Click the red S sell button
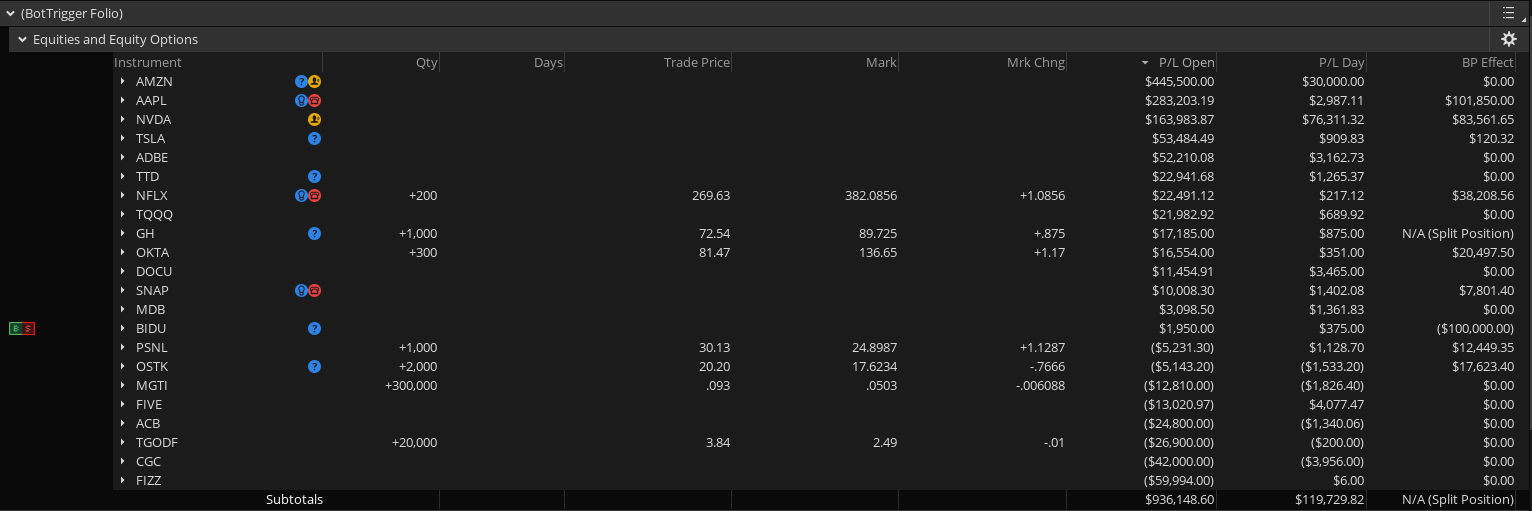This screenshot has height=511, width=1532. [x=29, y=328]
